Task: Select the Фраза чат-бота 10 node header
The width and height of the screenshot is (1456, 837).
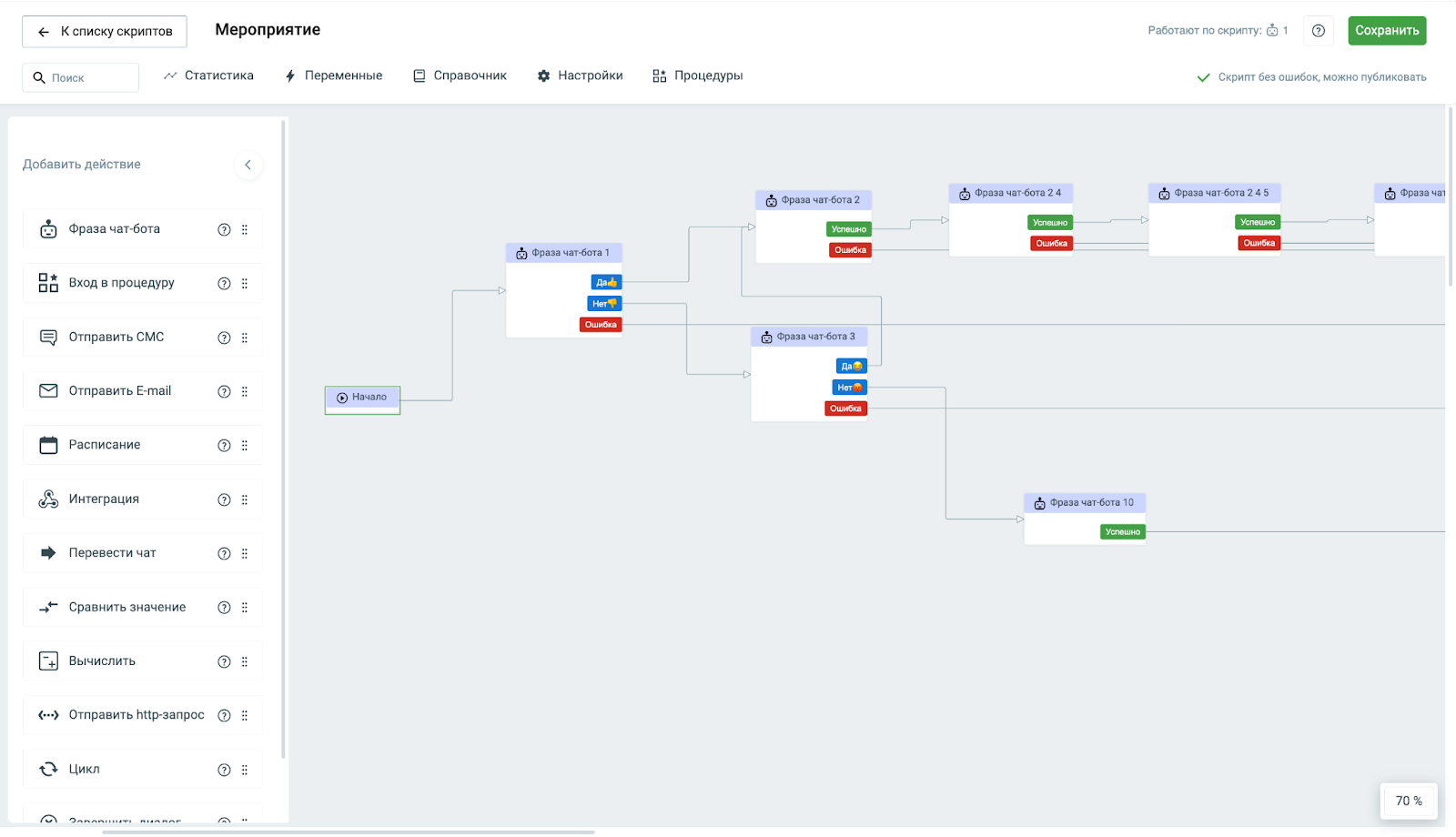Action: coord(1085,502)
